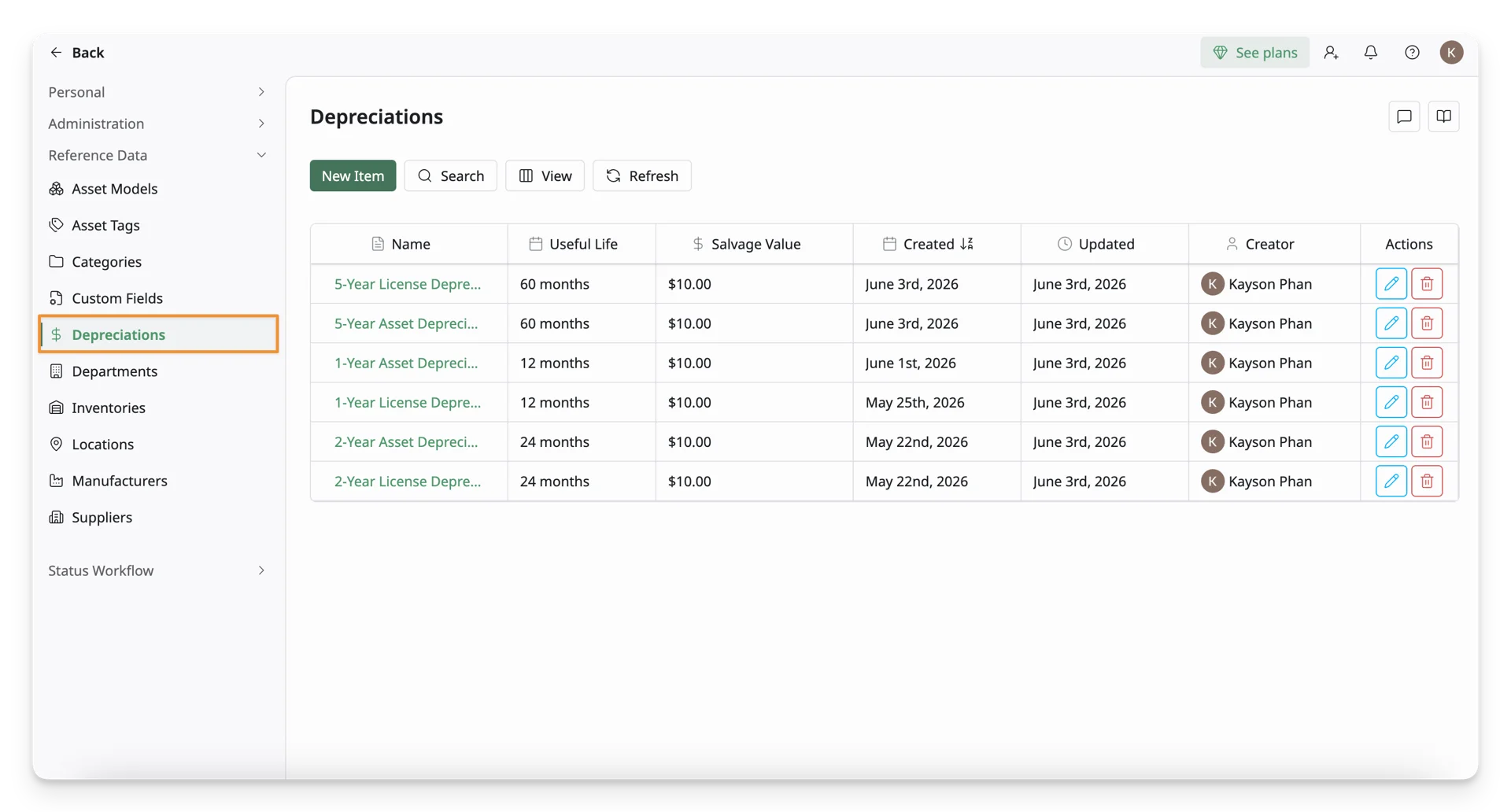The width and height of the screenshot is (1511, 812).
Task: Open Categories reference data
Action: click(x=157, y=261)
